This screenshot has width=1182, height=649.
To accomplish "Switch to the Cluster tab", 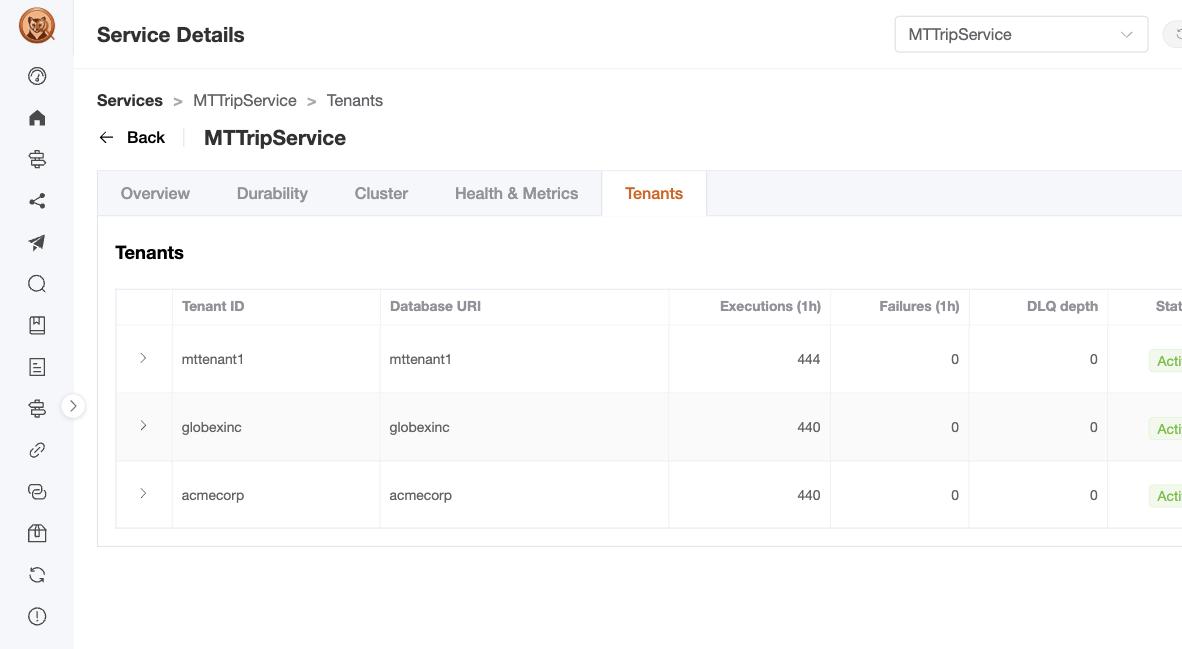I will [381, 194].
